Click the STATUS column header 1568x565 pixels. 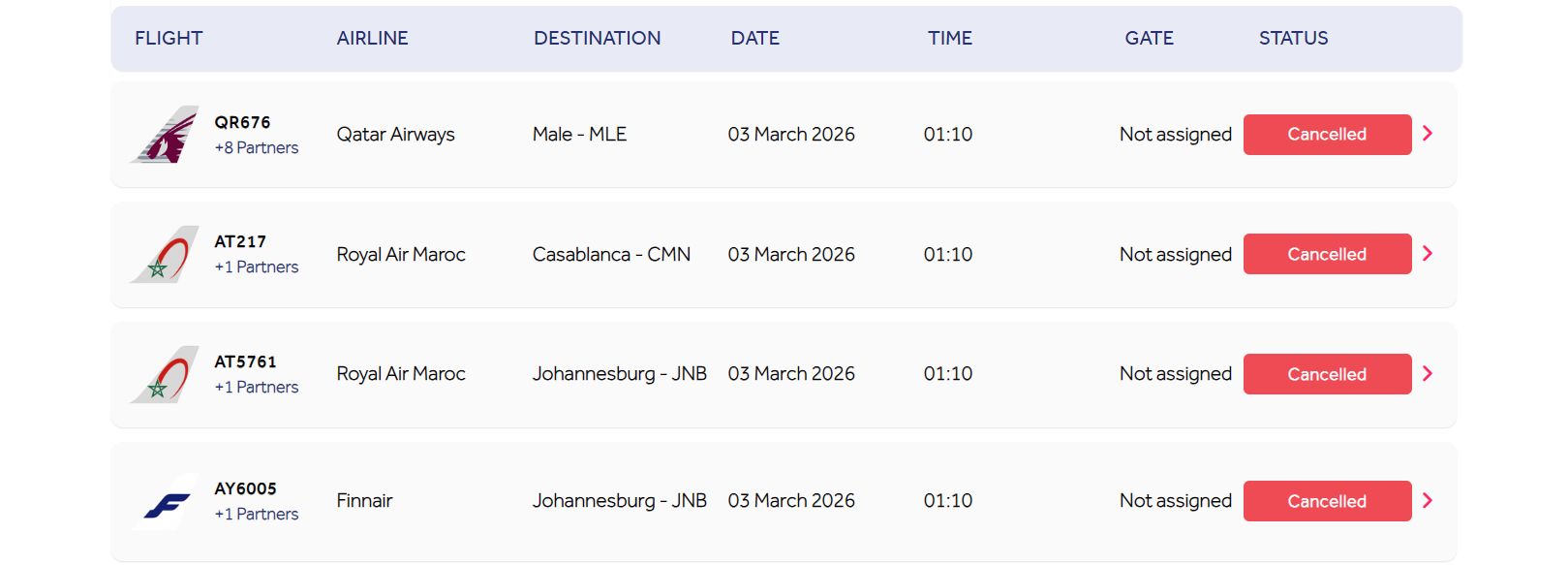(1293, 39)
